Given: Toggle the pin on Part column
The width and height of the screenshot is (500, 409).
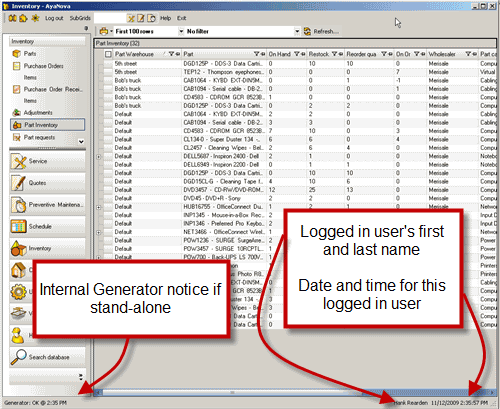Looking at the screenshot, I should 263,54.
